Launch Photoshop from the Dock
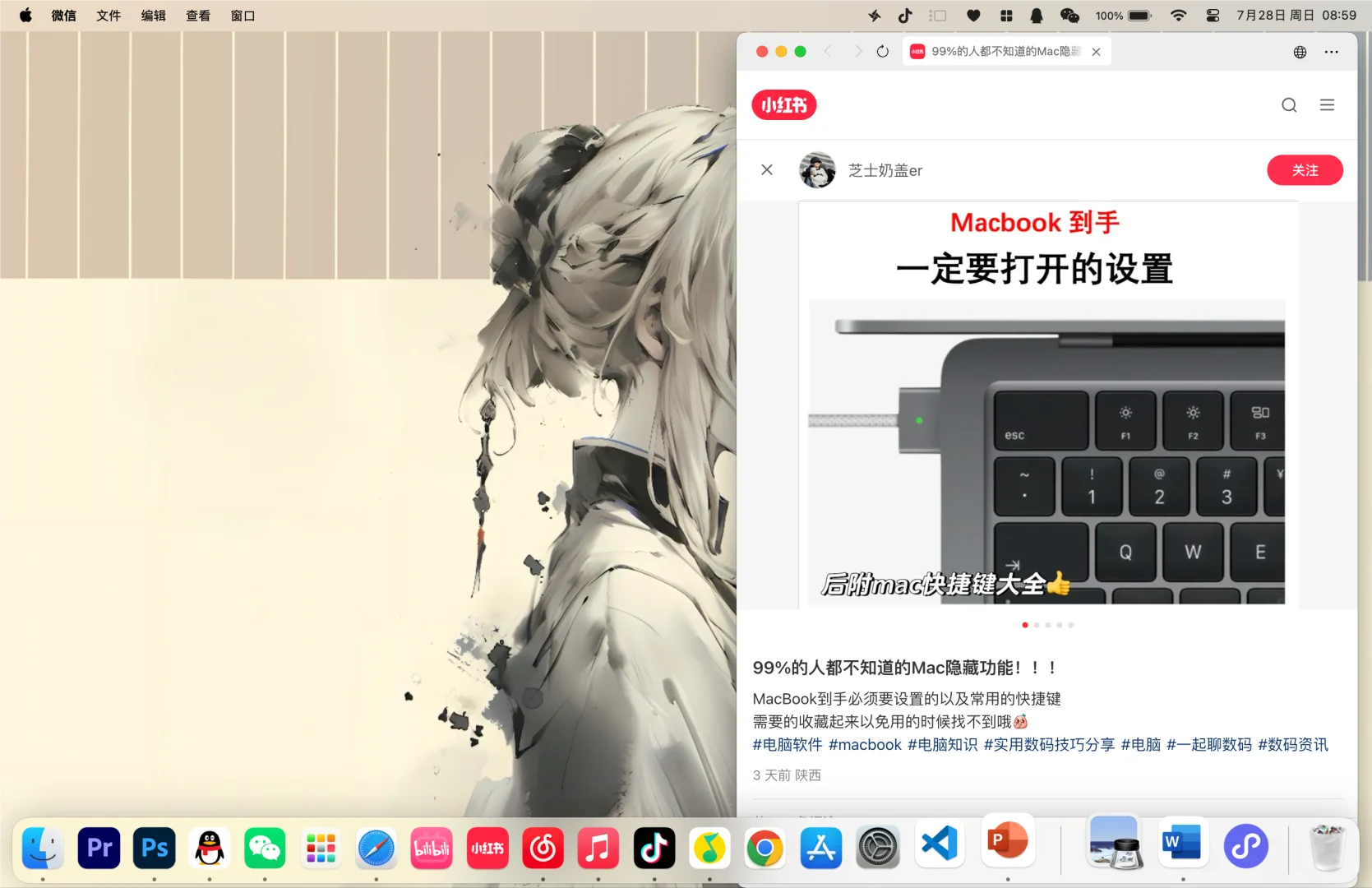Image resolution: width=1372 pixels, height=888 pixels. (x=153, y=848)
